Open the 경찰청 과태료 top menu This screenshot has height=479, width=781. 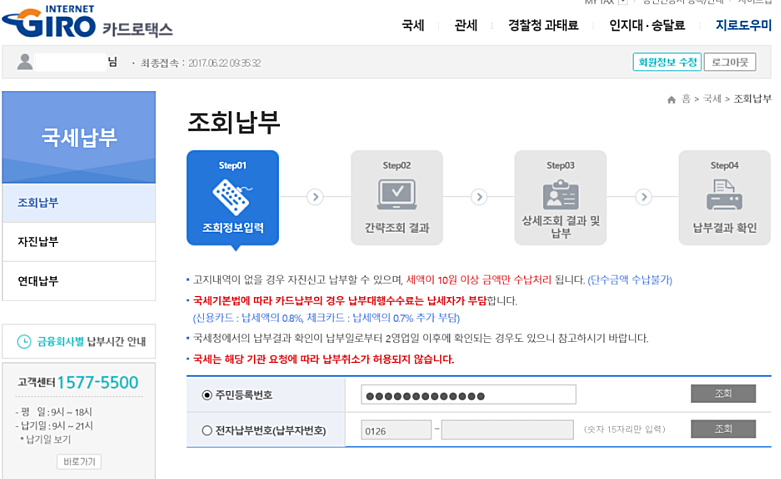tap(543, 25)
